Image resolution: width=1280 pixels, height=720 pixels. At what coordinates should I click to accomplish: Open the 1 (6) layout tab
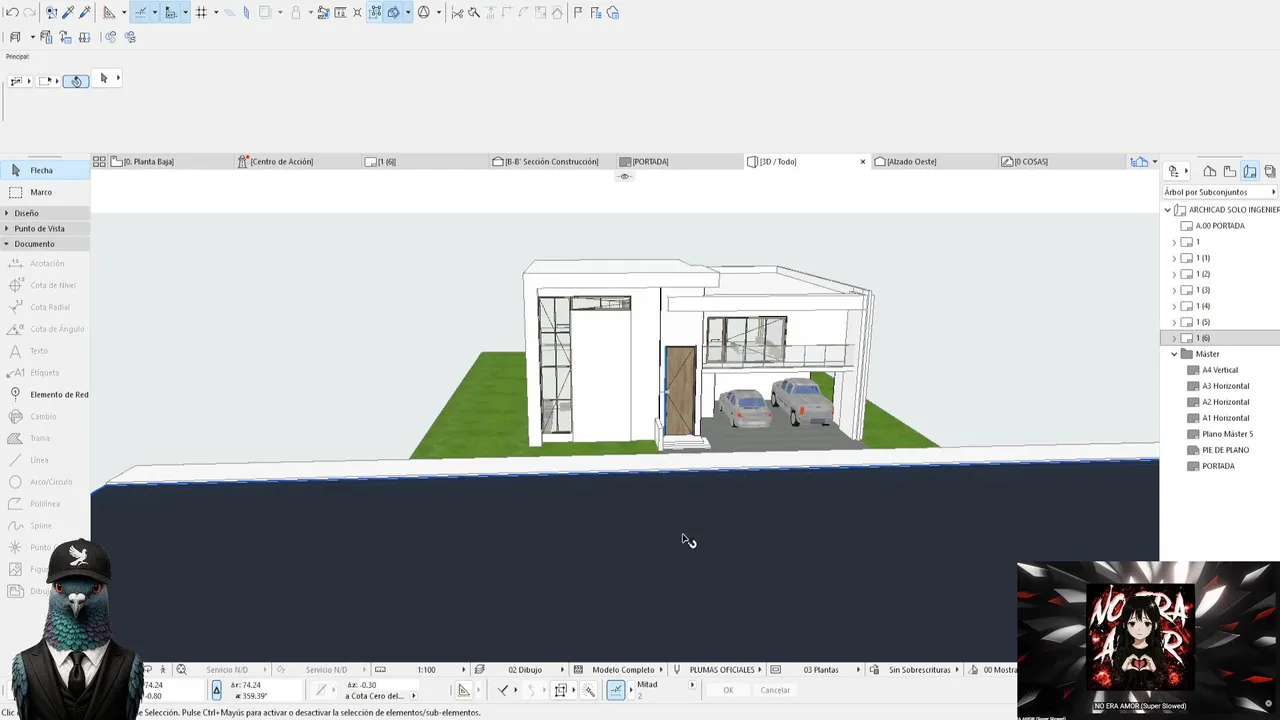pyautogui.click(x=424, y=161)
